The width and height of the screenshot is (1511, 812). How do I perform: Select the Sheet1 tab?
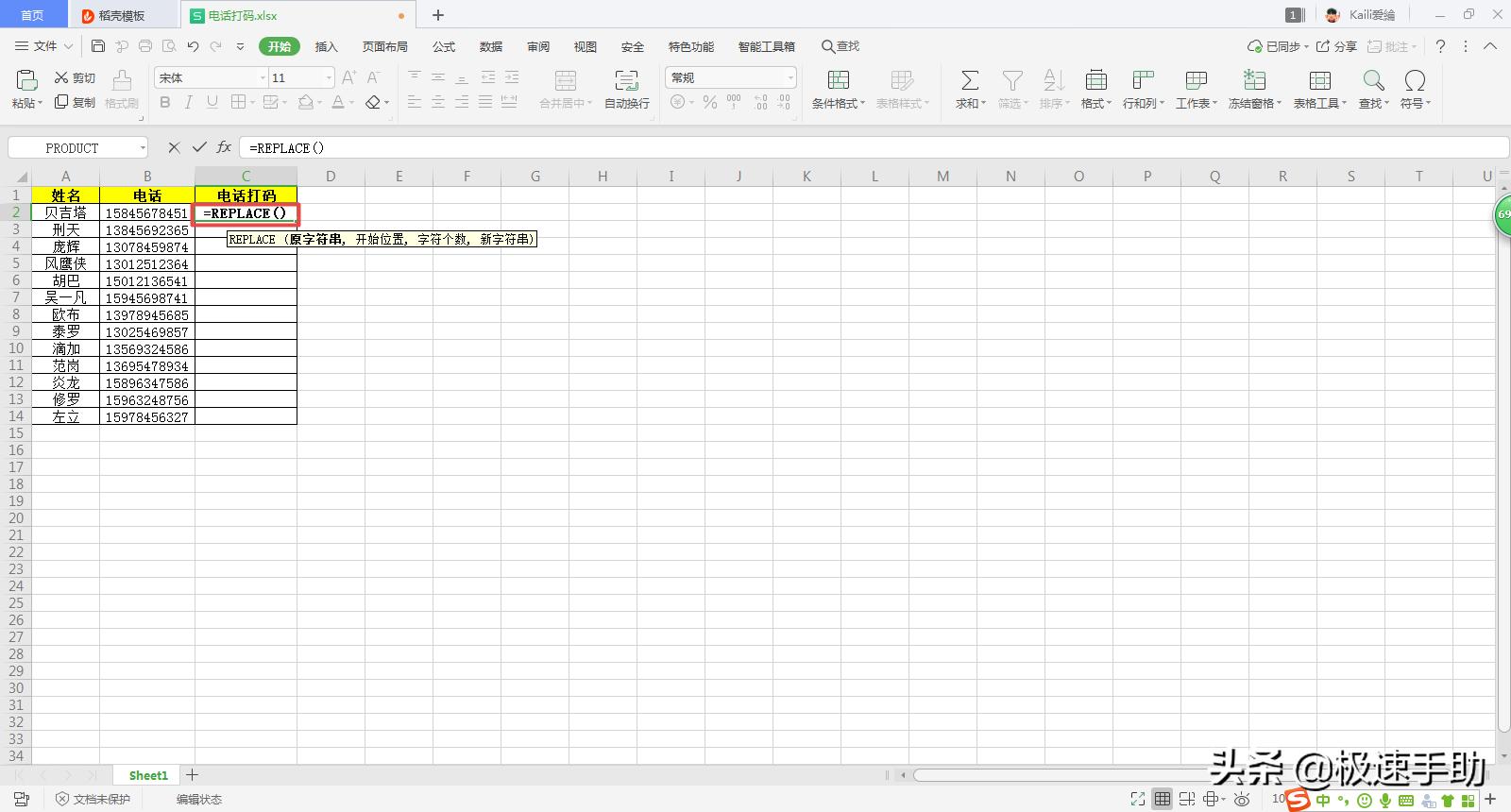click(x=148, y=775)
